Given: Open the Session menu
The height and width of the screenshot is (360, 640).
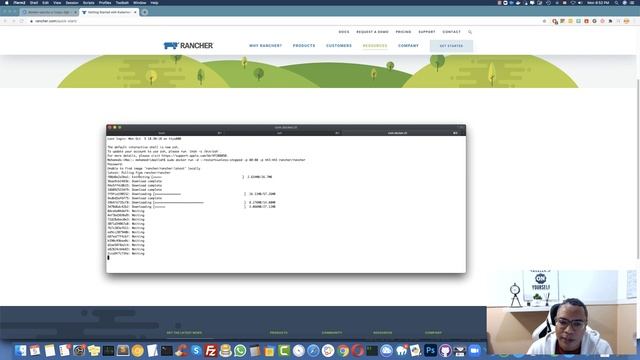Looking at the screenshot, I should (72, 2).
